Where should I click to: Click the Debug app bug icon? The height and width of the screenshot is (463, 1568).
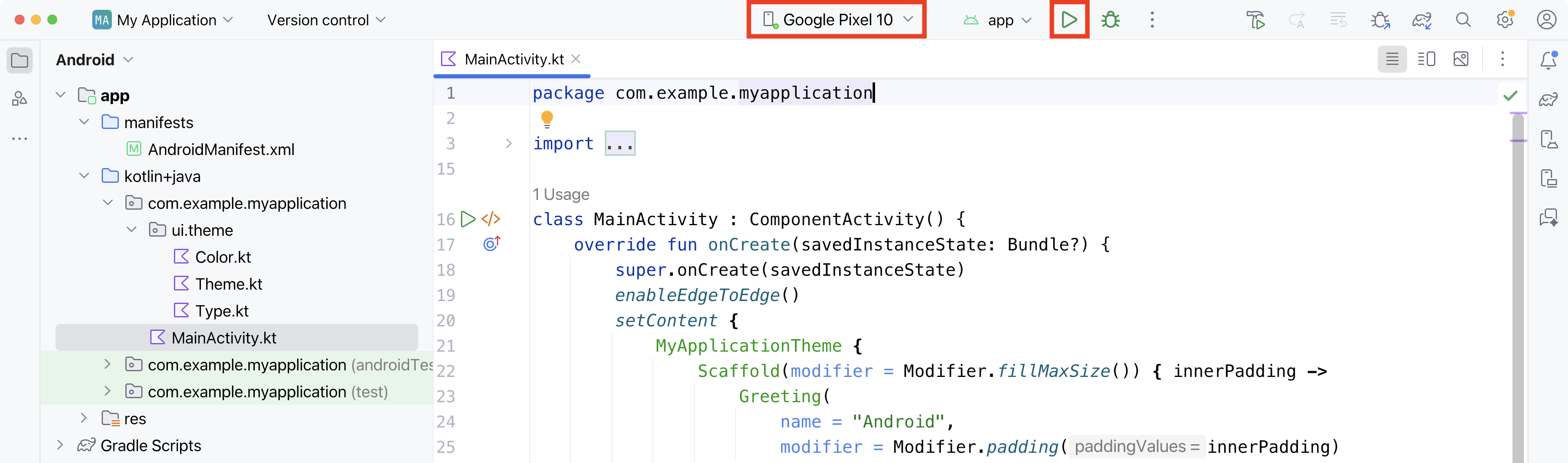click(1110, 20)
